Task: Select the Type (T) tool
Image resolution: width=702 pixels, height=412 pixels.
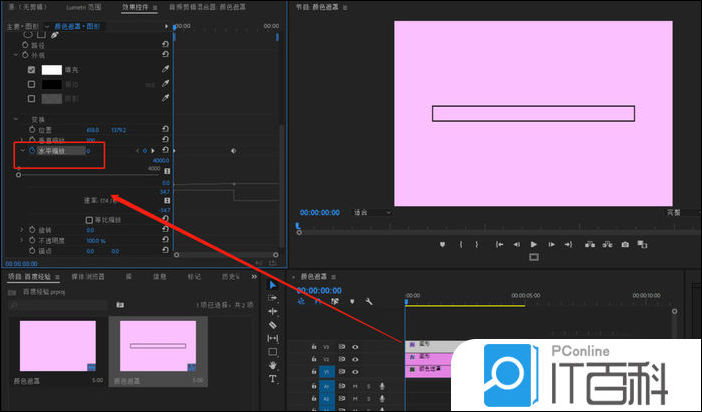Action: point(273,379)
